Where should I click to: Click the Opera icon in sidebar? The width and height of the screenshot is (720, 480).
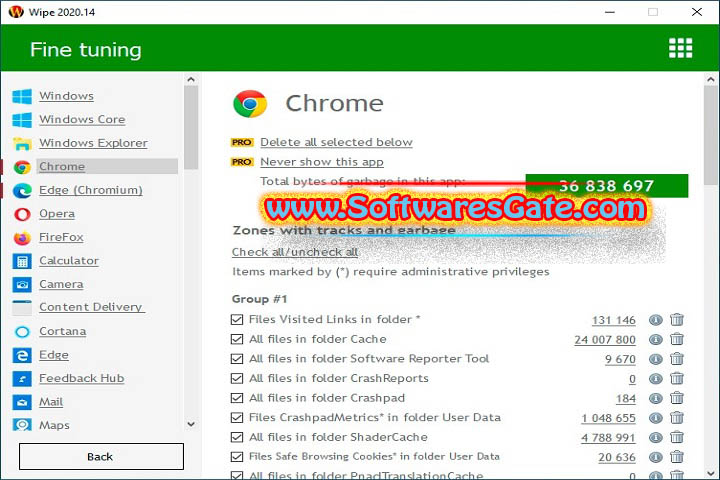[x=22, y=214]
